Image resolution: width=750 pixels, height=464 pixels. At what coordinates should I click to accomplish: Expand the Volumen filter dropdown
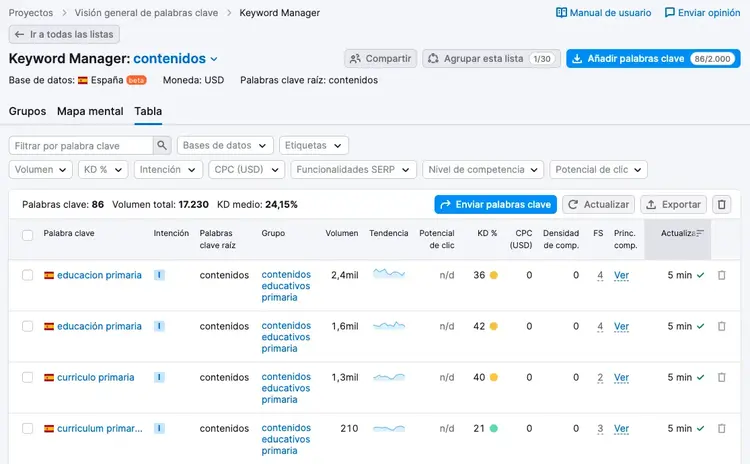point(41,169)
